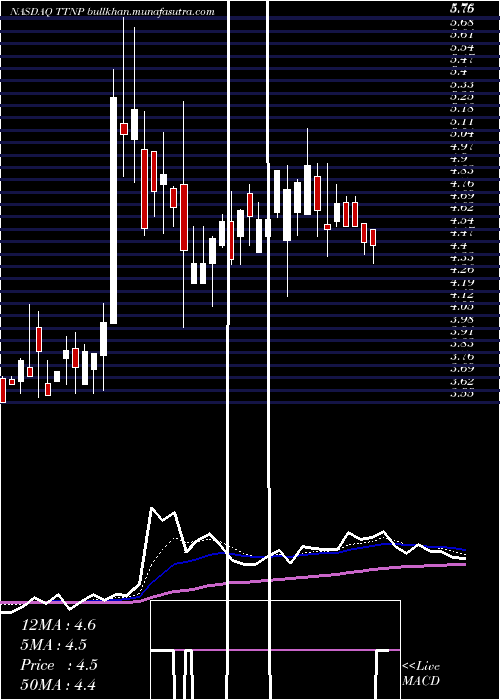Select the Price : 4.5 reading
This screenshot has width=500, height=700.
(59, 665)
